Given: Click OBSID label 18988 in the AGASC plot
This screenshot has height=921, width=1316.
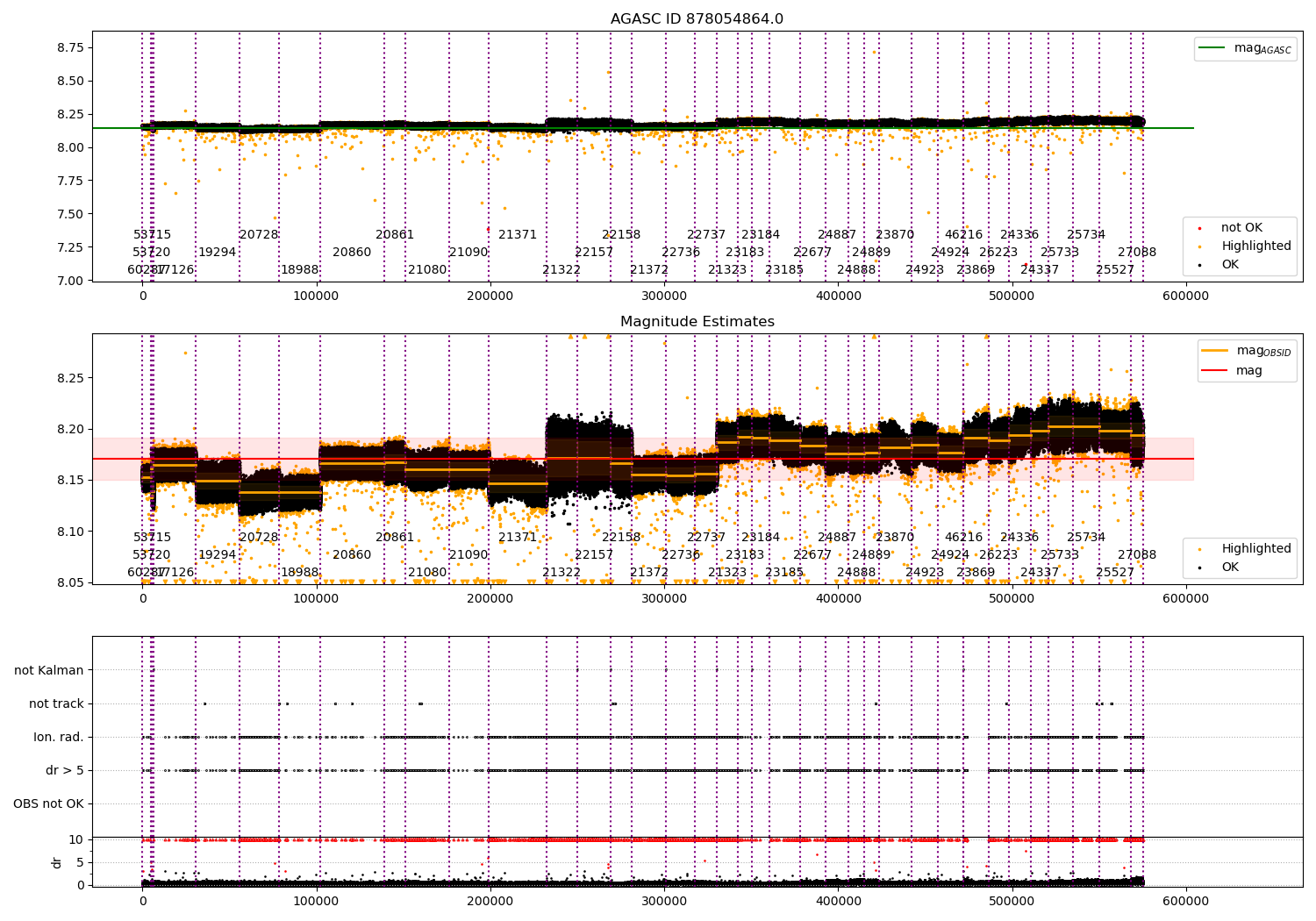Looking at the screenshot, I should pos(300,270).
